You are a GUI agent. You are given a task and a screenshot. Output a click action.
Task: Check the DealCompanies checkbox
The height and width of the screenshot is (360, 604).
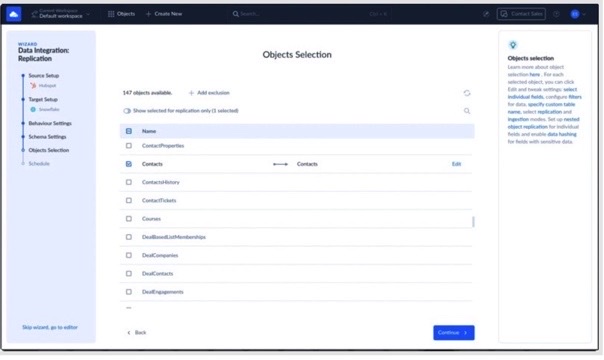coord(129,255)
